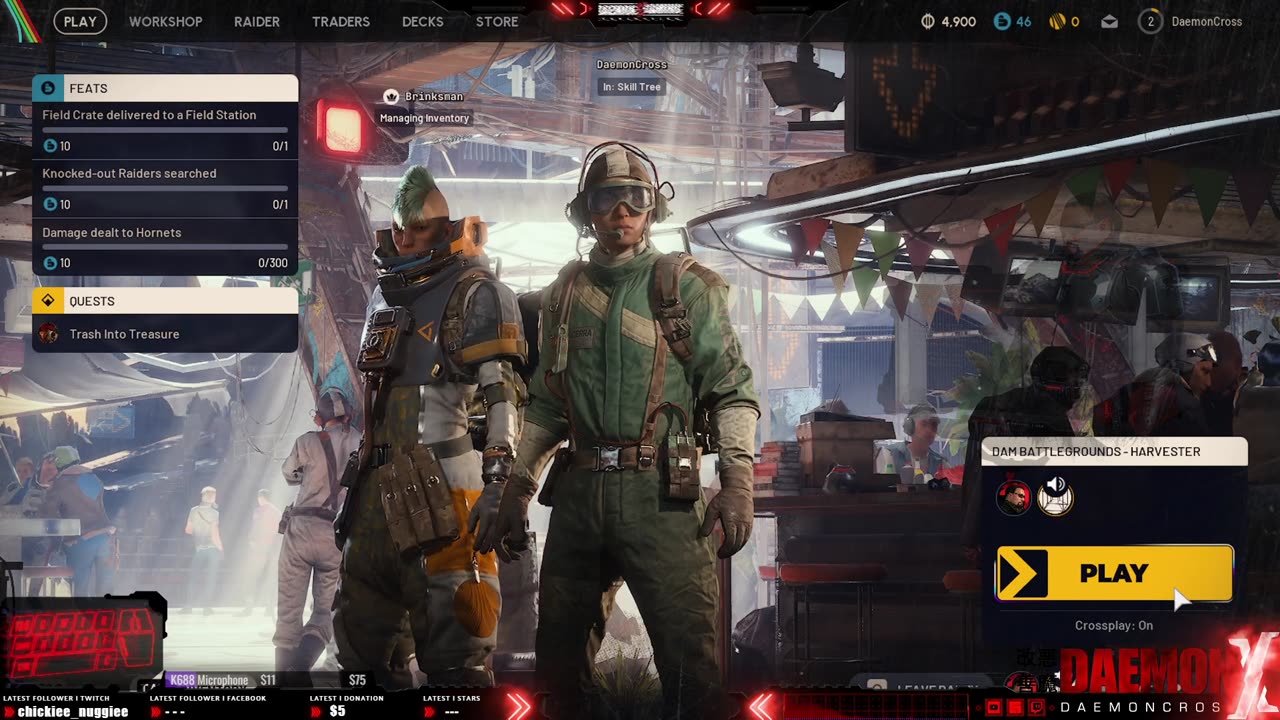The height and width of the screenshot is (720, 1280).
Task: Click the Cred reward icon for Knocked-out Raiders feat
Action: point(50,204)
